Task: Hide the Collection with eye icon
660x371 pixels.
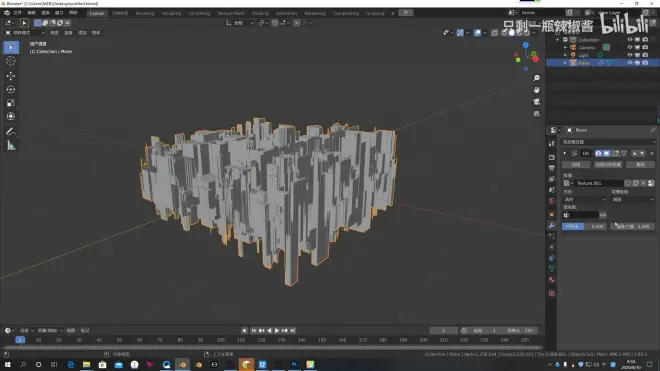Action: coord(630,40)
